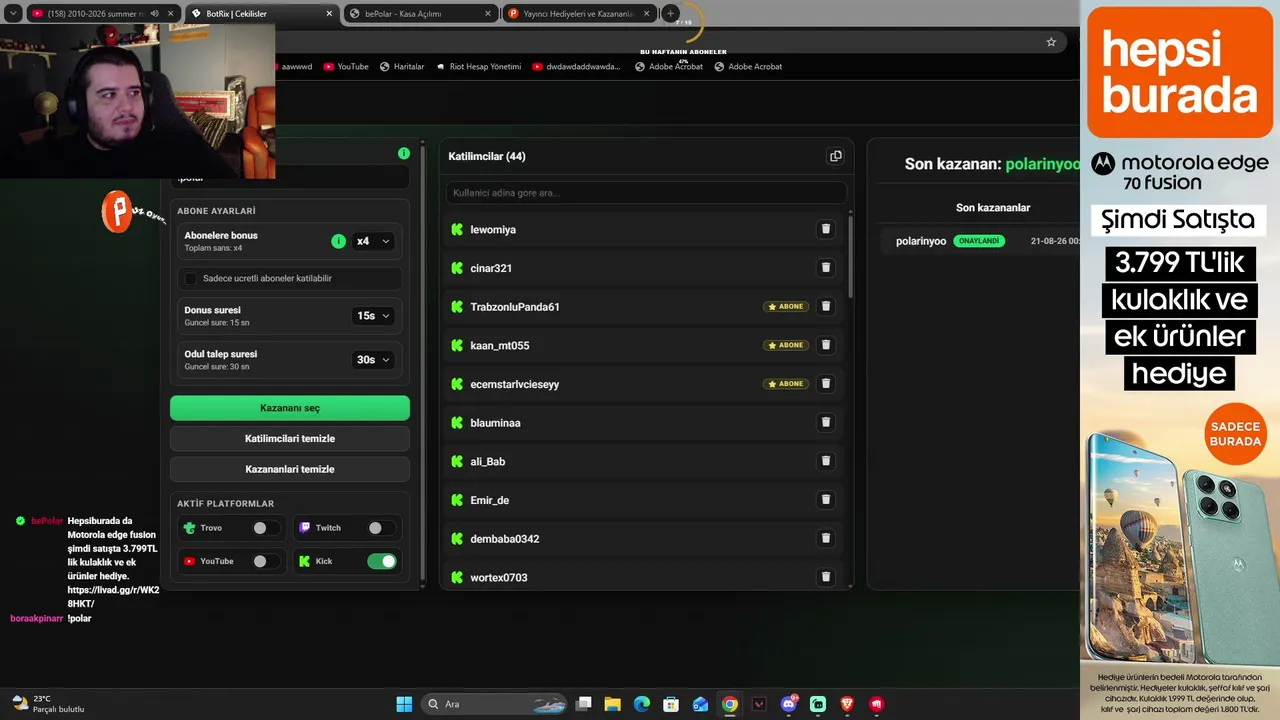Click the ONAYLANDI badge next to polarinyoo

[x=979, y=241]
